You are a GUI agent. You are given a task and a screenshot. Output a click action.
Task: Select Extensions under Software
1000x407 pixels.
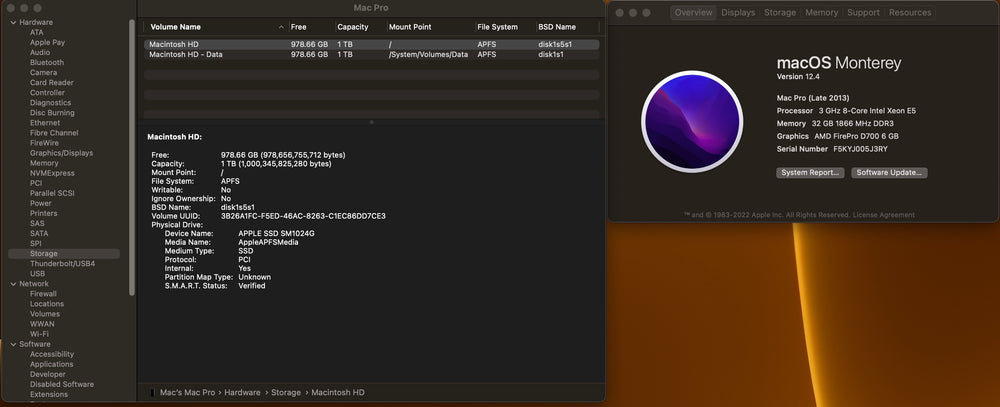tap(49, 395)
